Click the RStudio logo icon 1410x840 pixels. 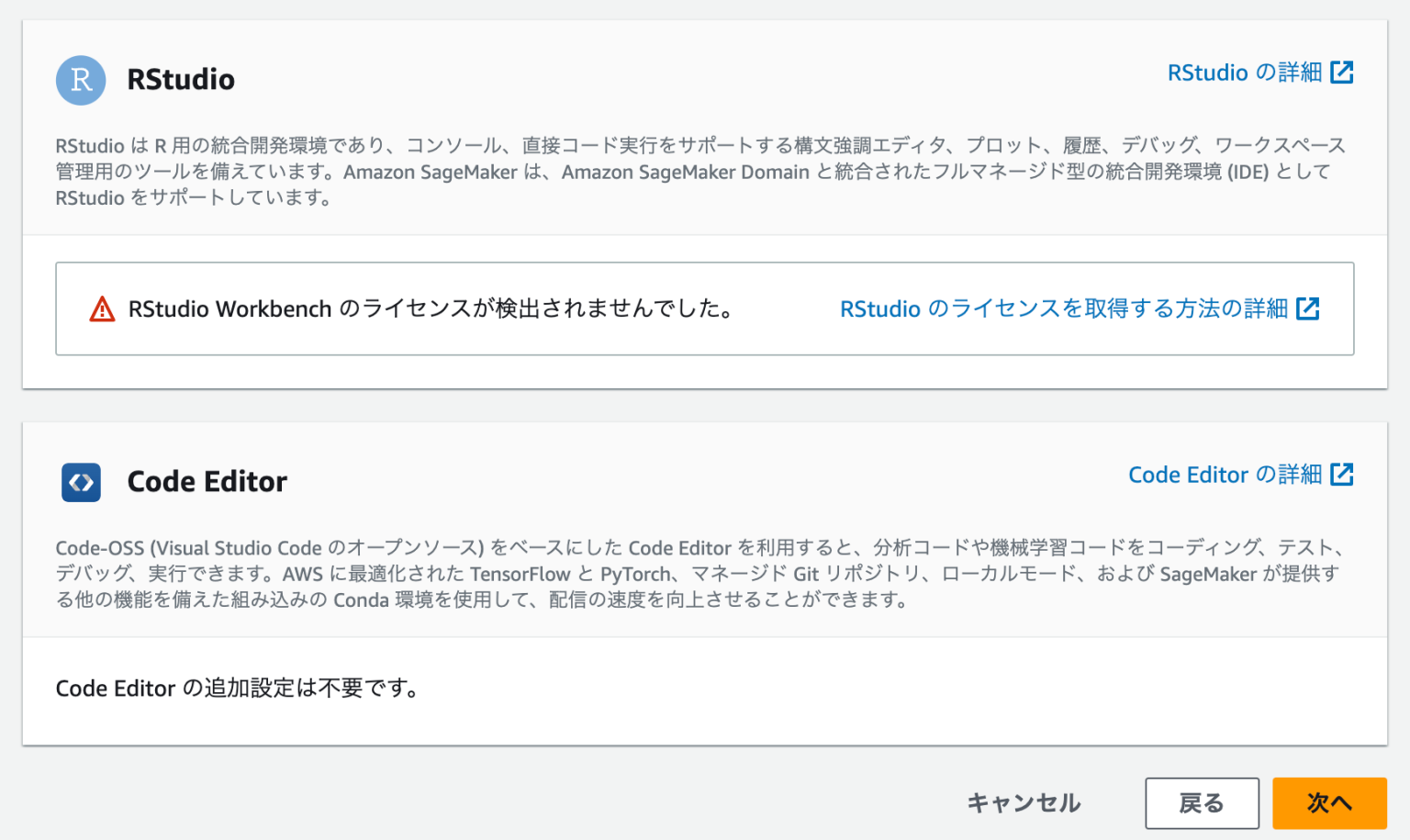coord(81,80)
